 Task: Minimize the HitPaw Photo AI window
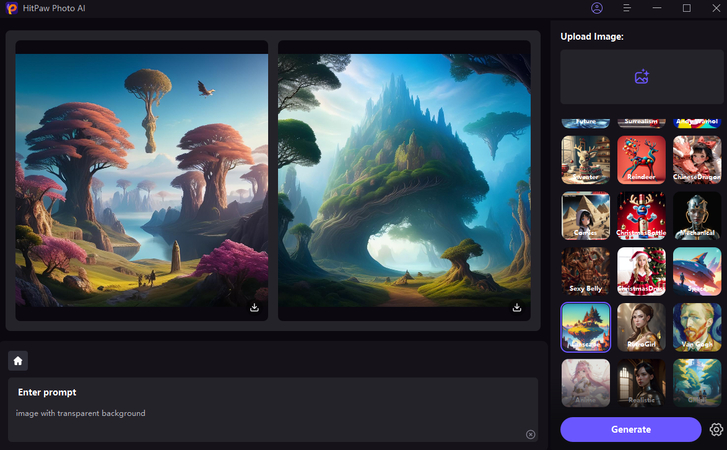pos(657,8)
